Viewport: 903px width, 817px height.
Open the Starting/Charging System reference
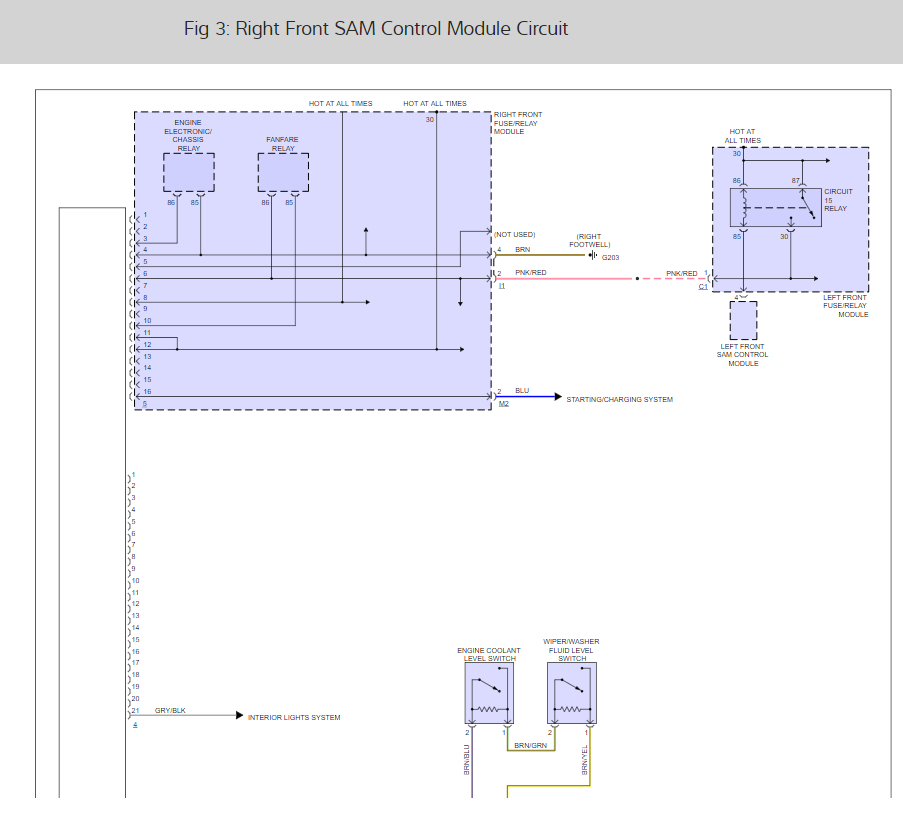click(x=619, y=400)
